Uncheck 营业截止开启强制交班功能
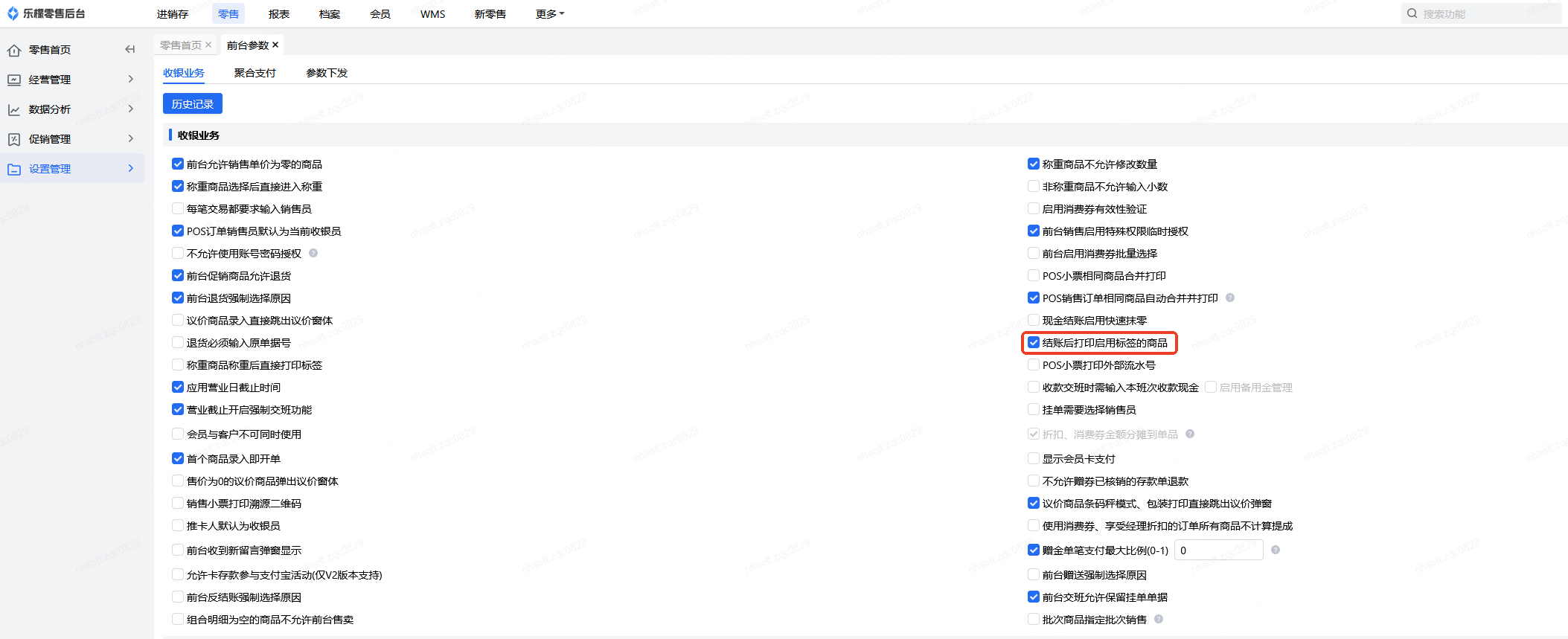Viewport: 1568px width, 639px height. pyautogui.click(x=178, y=409)
